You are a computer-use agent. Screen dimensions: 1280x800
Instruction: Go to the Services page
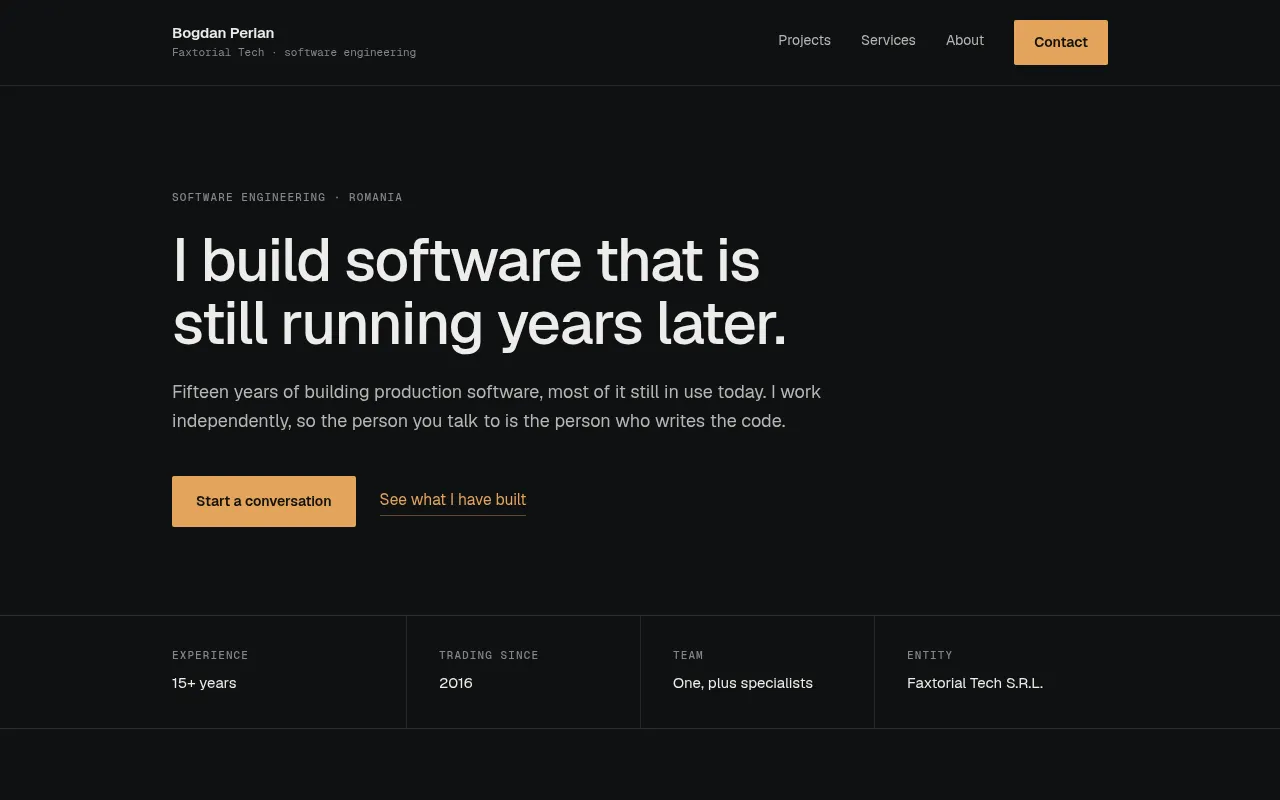coord(888,41)
